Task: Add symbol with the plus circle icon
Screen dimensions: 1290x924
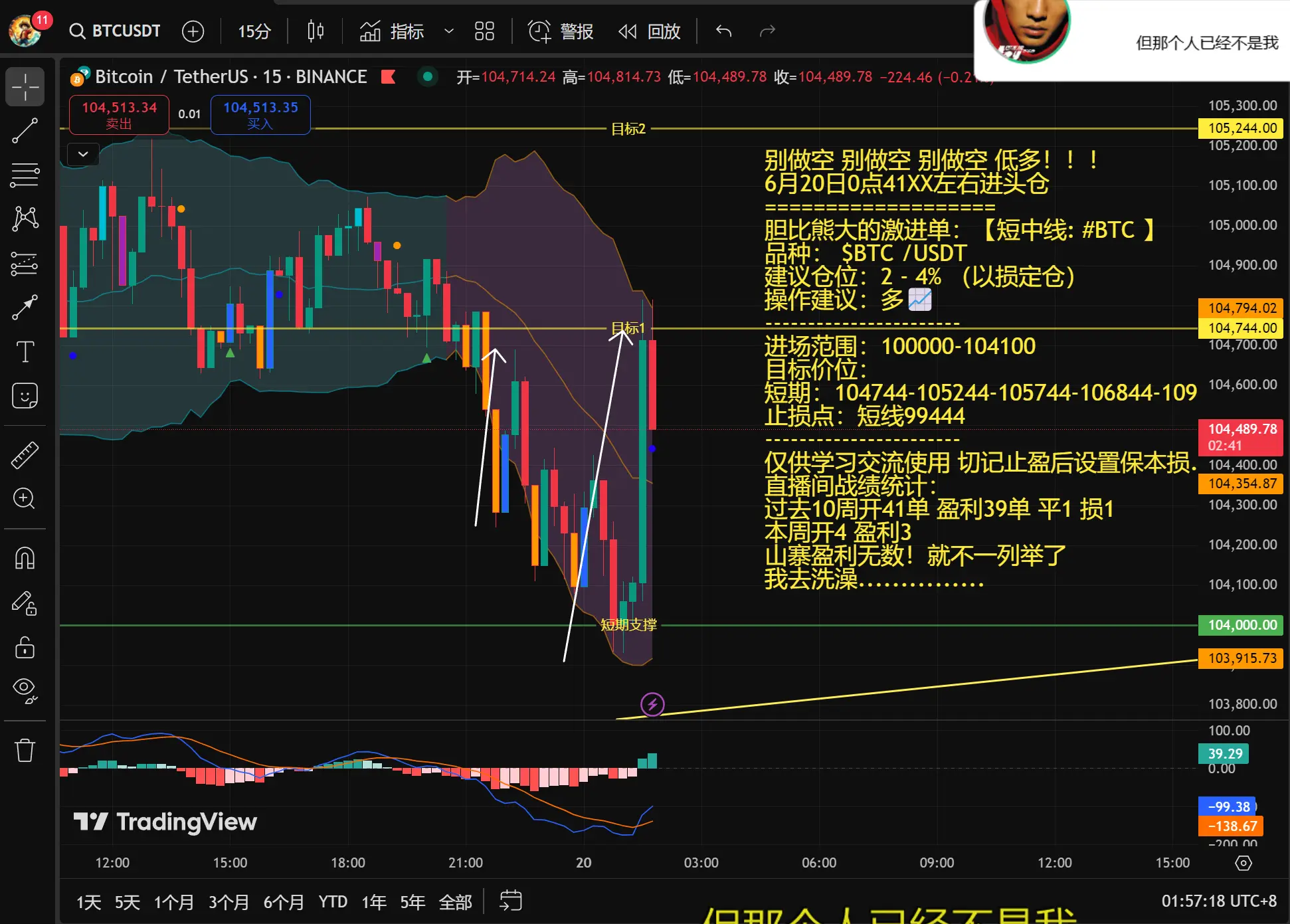Action: click(193, 31)
